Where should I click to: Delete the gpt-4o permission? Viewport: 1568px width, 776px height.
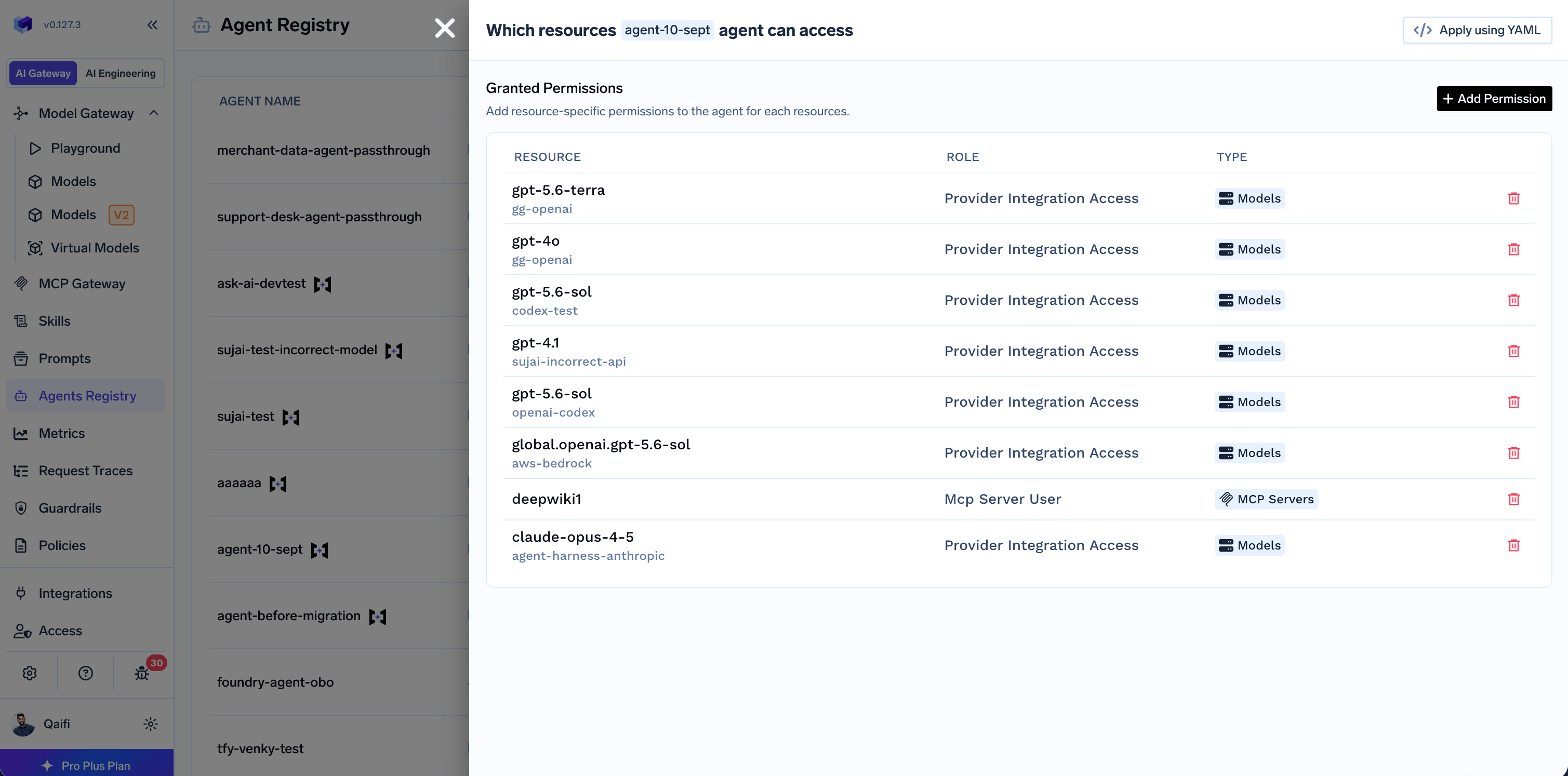(1513, 249)
